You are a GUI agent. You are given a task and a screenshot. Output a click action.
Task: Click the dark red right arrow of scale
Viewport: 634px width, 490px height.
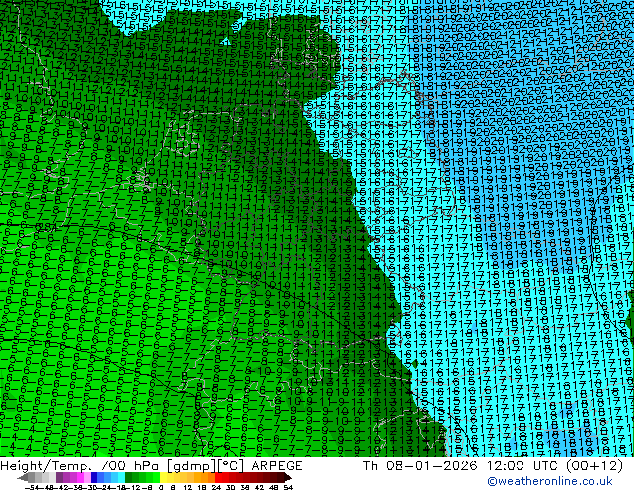pyautogui.click(x=288, y=477)
